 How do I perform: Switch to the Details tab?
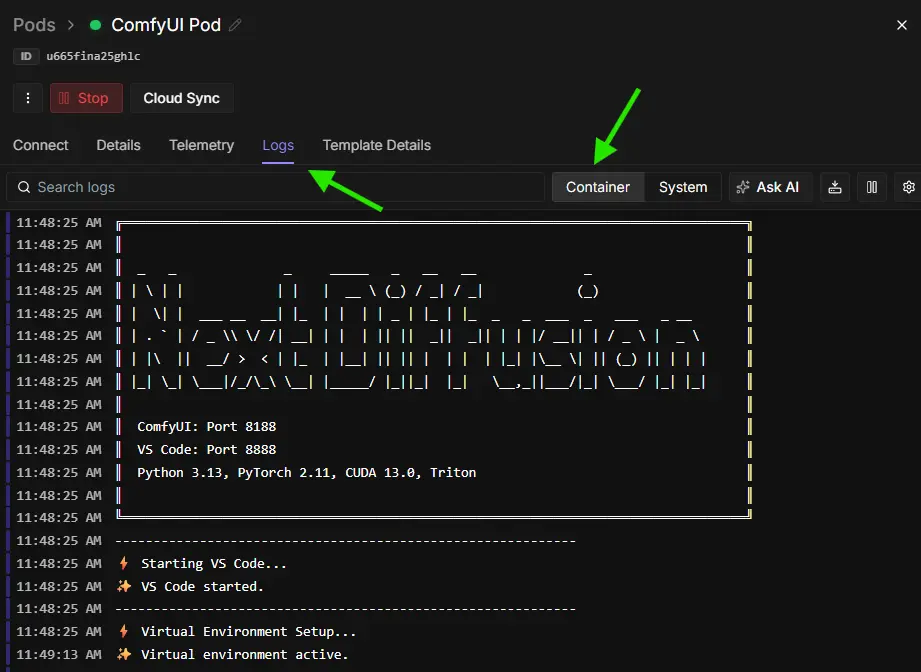119,145
